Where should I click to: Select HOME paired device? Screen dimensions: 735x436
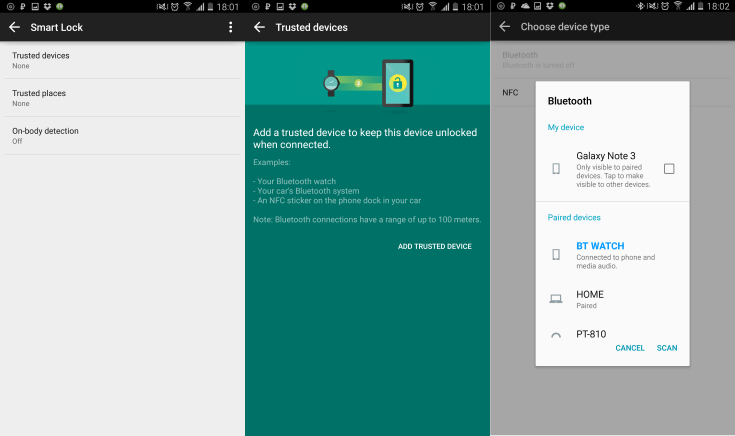tap(612, 299)
